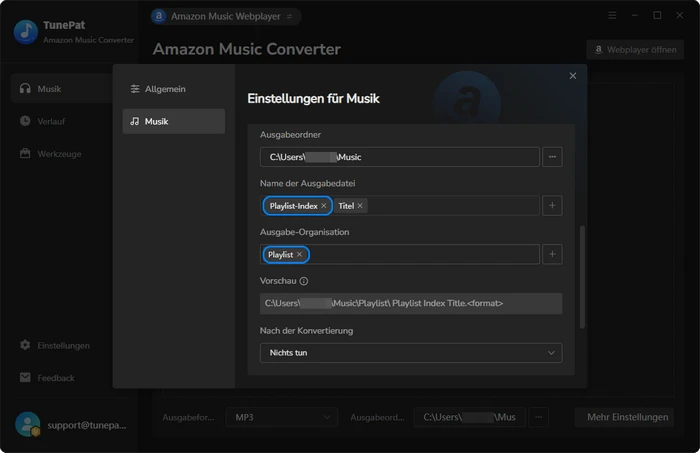Remove the Playlist-Index tag
The image size is (700, 453).
324,206
